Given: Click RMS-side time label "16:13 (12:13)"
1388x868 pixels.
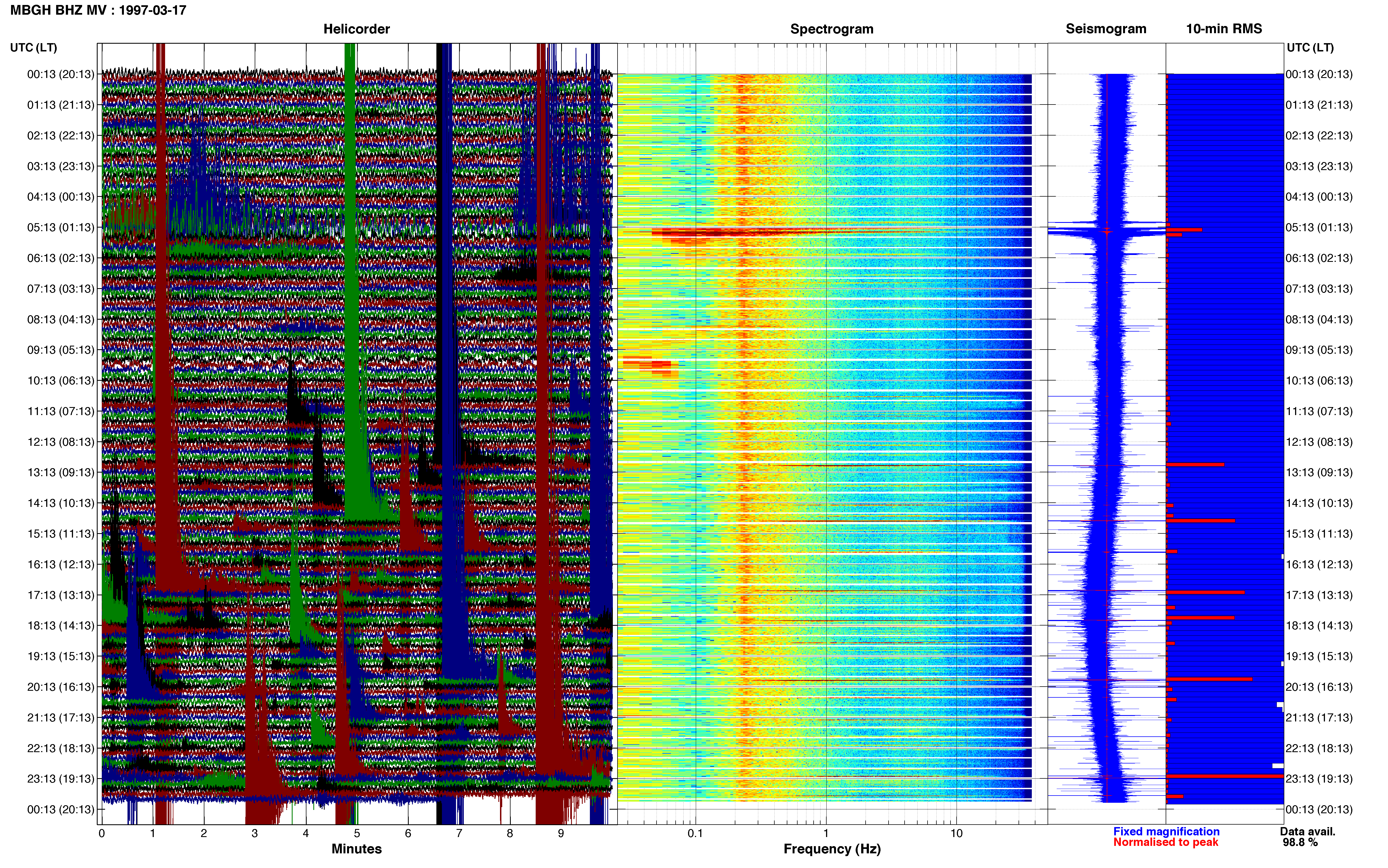Looking at the screenshot, I should pyautogui.click(x=1319, y=564).
